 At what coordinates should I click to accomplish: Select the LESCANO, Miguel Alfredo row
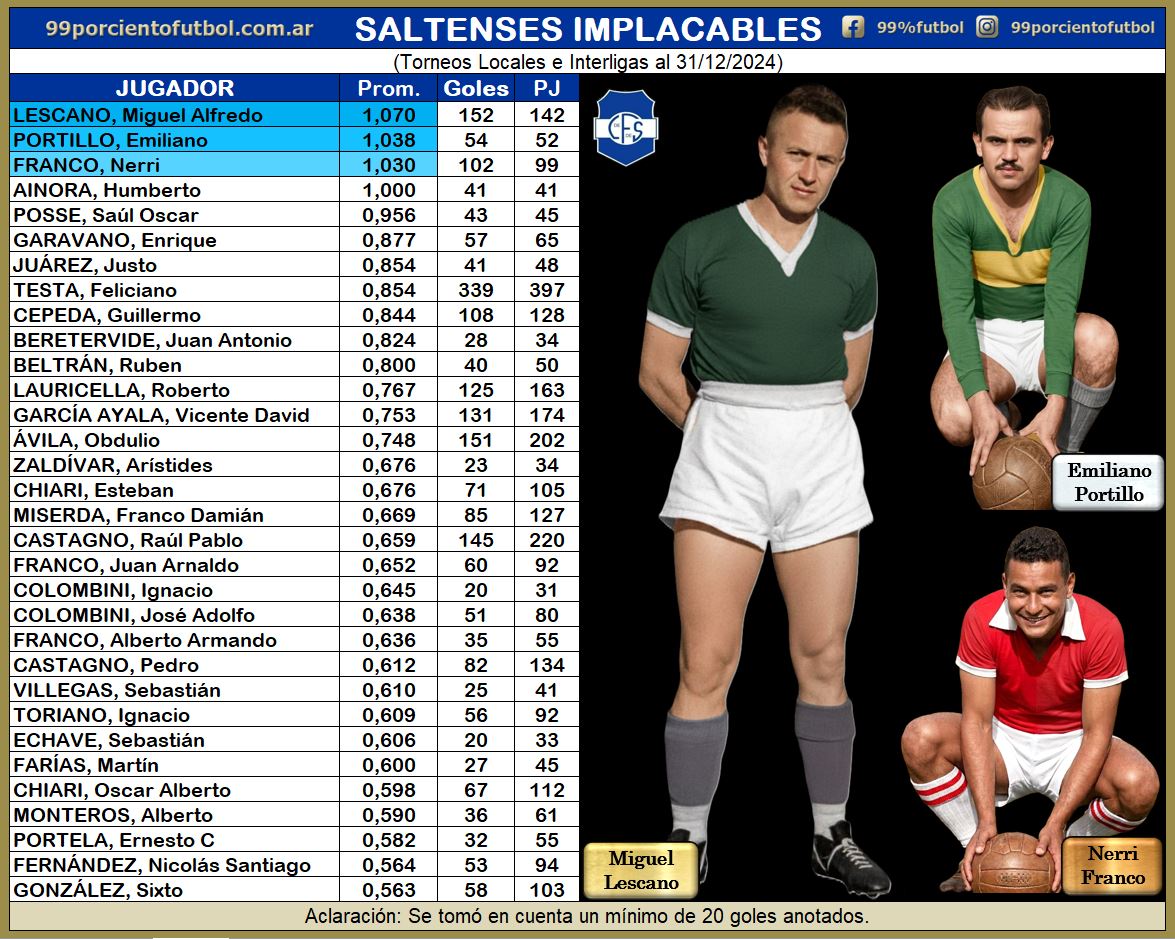coord(294,115)
